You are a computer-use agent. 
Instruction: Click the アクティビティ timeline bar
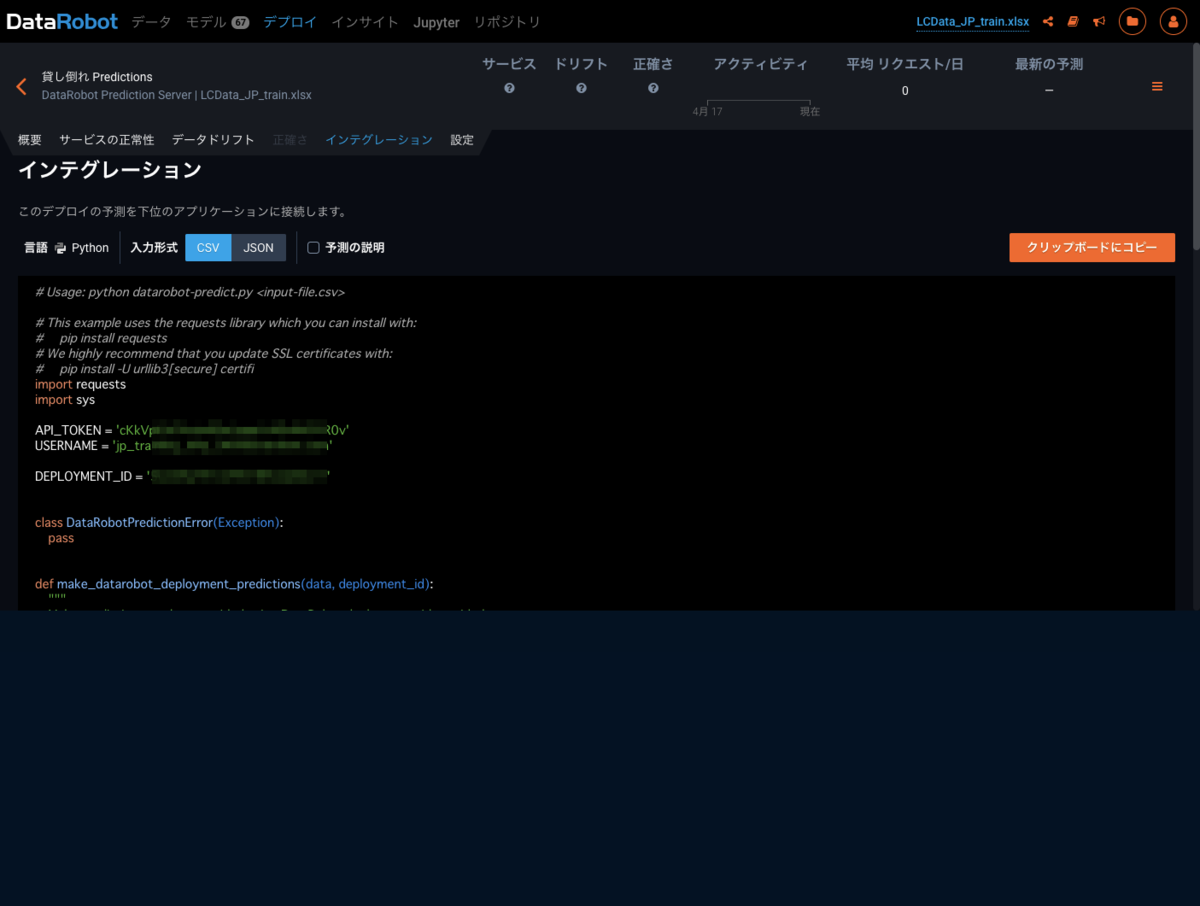[x=759, y=102]
